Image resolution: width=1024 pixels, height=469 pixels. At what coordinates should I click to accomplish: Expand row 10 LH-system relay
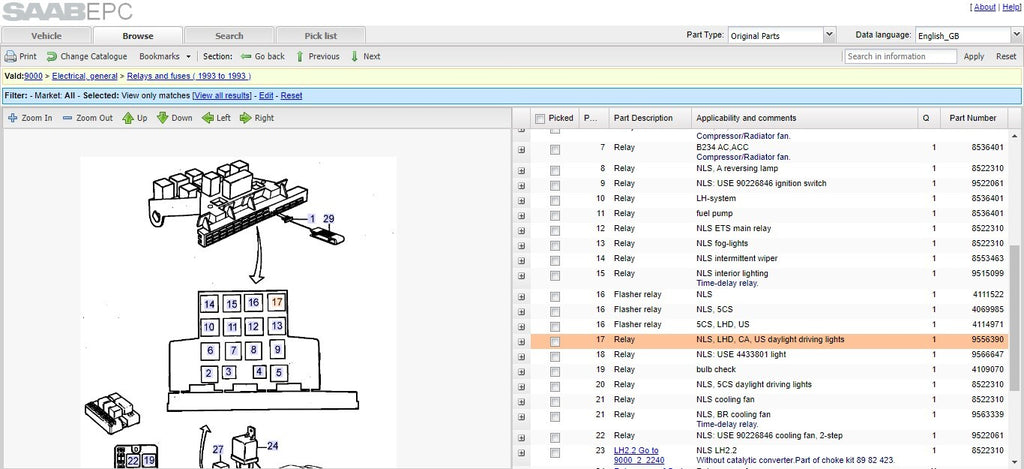pyautogui.click(x=521, y=201)
